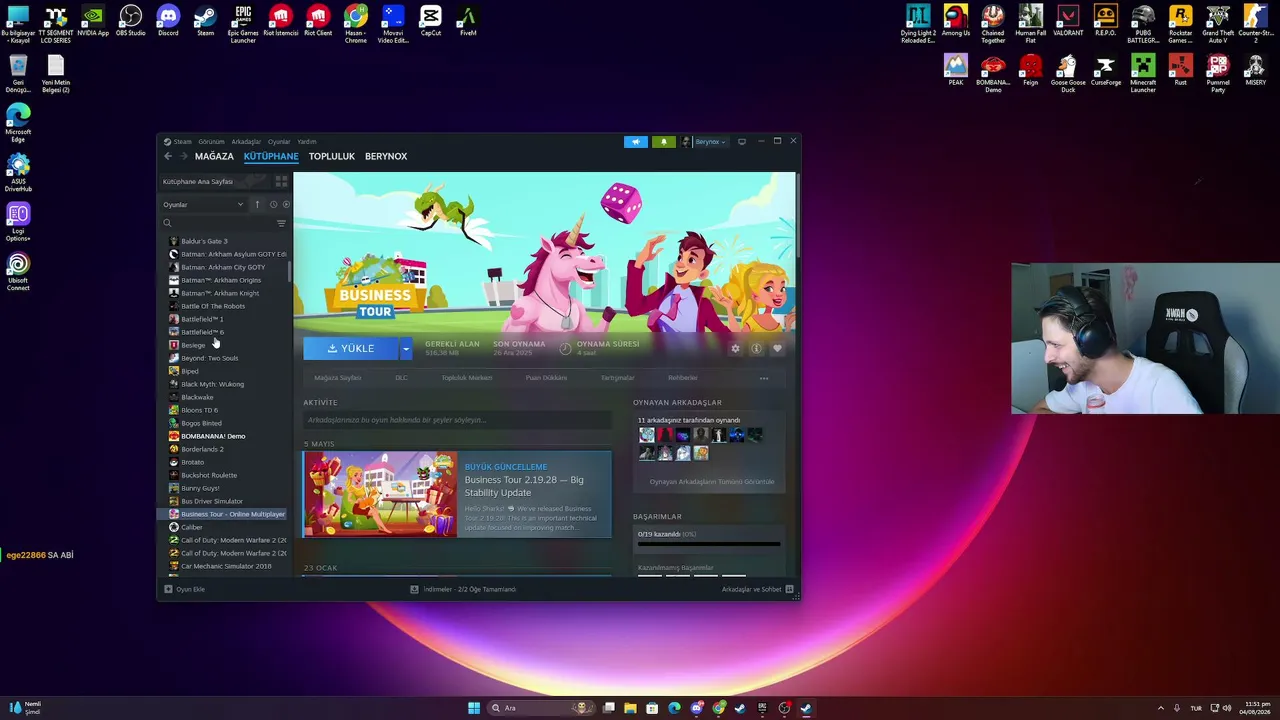1280x720 pixels.
Task: Click the library collections grid icon
Action: [281, 182]
